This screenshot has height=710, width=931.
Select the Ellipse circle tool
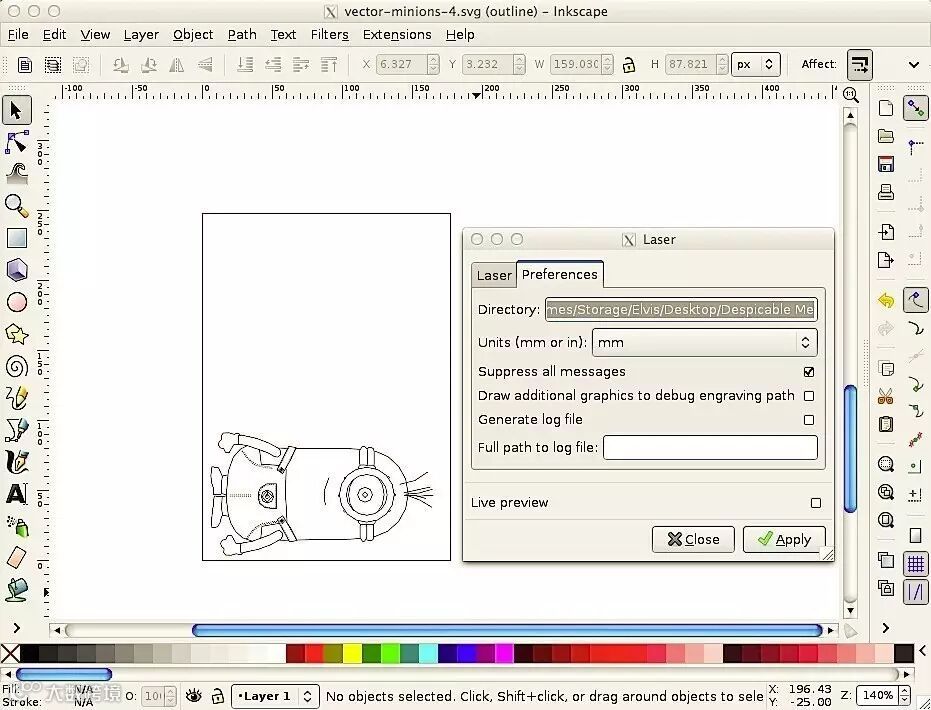tap(17, 302)
